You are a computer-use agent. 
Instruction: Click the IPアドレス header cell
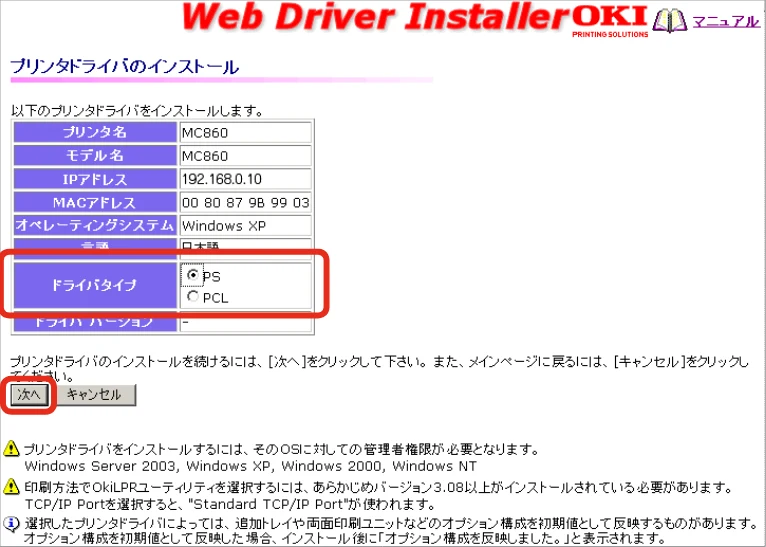(x=95, y=179)
